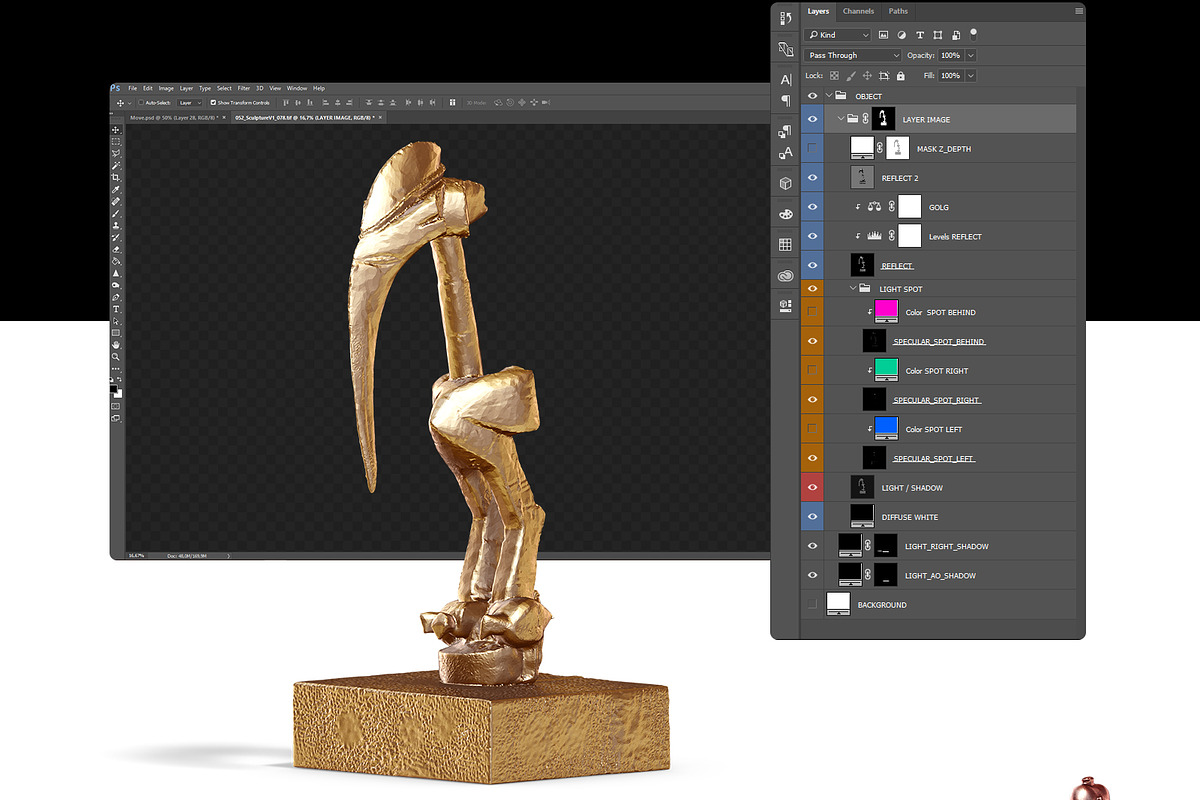This screenshot has width=1200, height=800.
Task: Show the Color SPOT BEHIND layer
Action: [812, 312]
